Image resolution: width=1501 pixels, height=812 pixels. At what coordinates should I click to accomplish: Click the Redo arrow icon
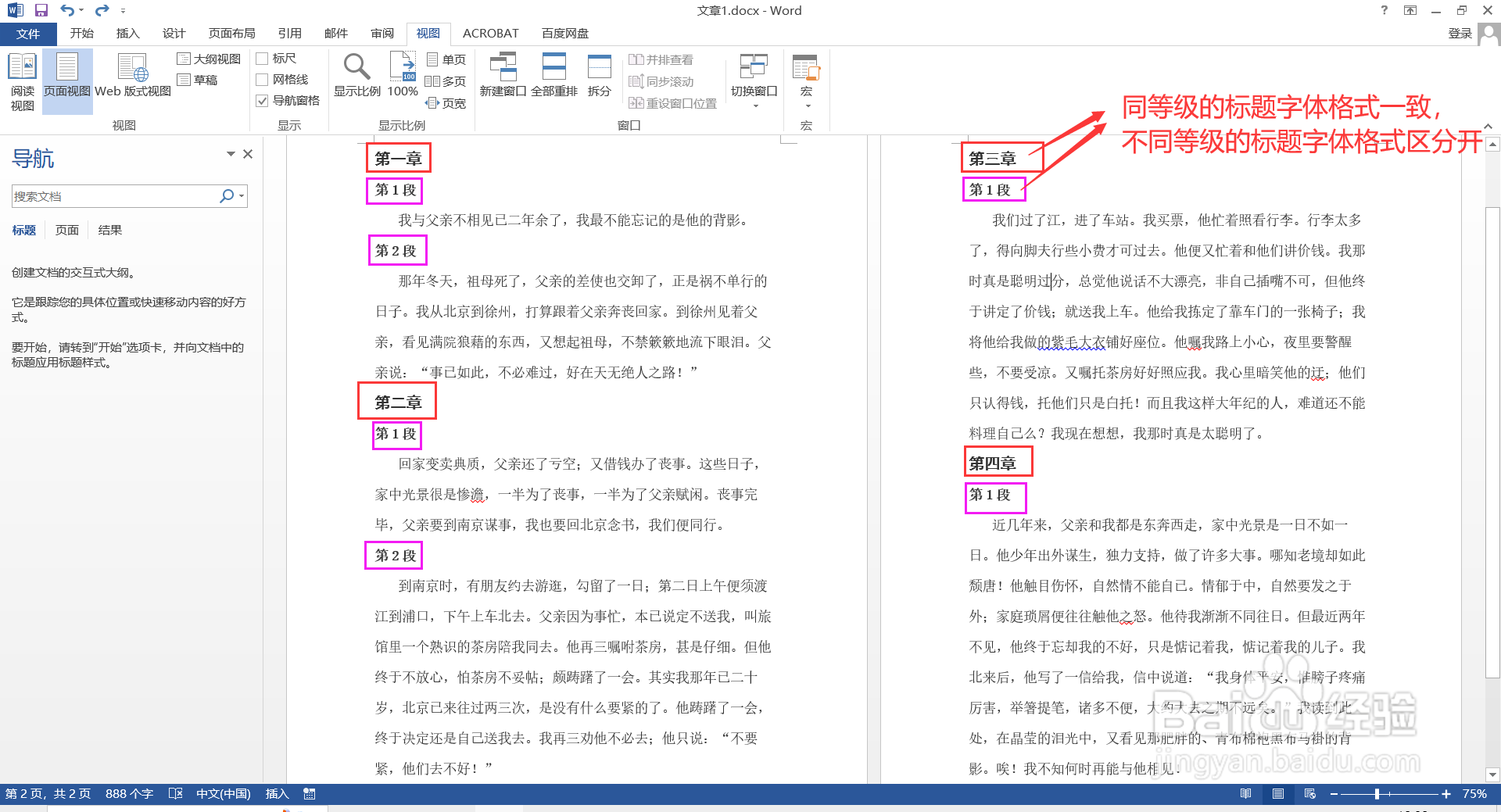tap(102, 10)
